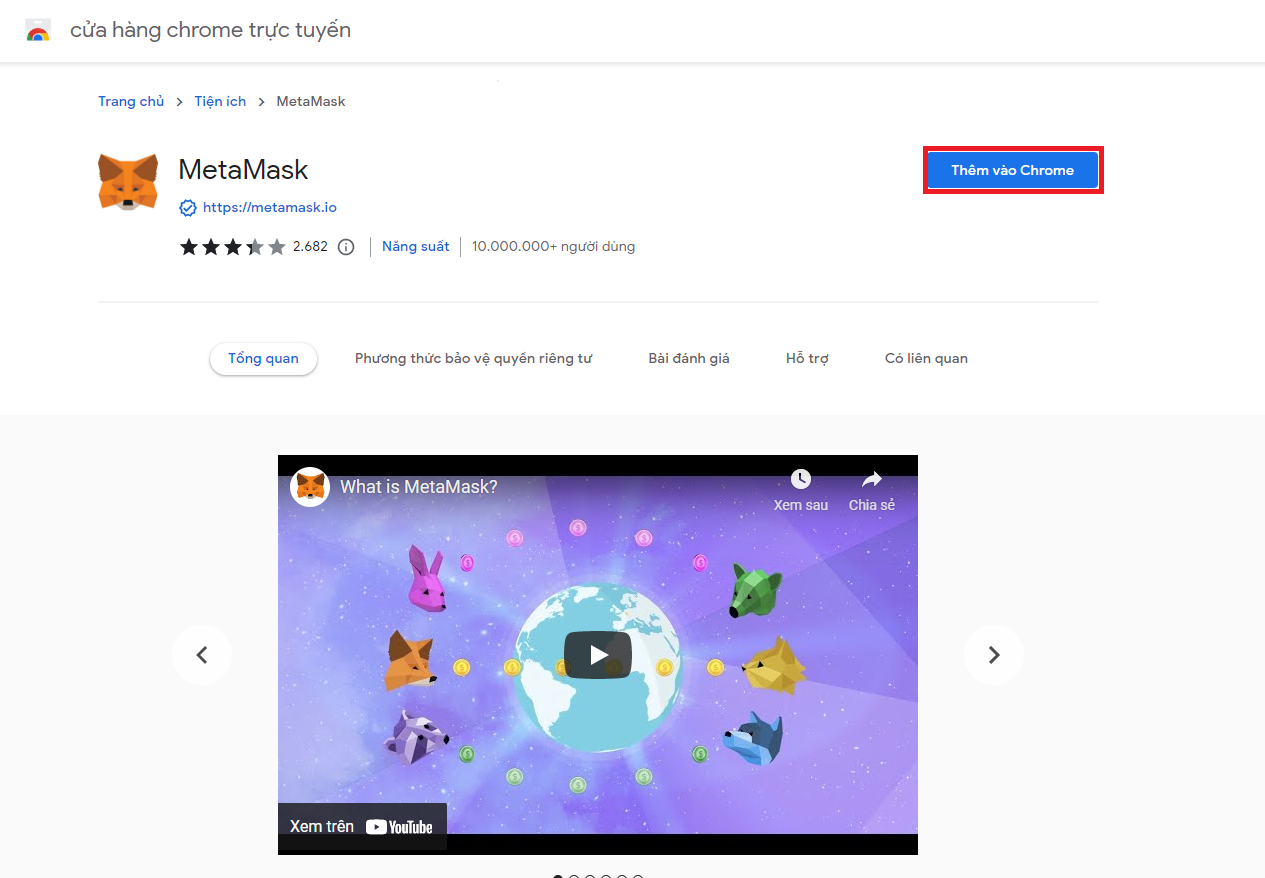Click the MetaMask avatar inside the video player
This screenshot has width=1265, height=878.
click(x=309, y=486)
